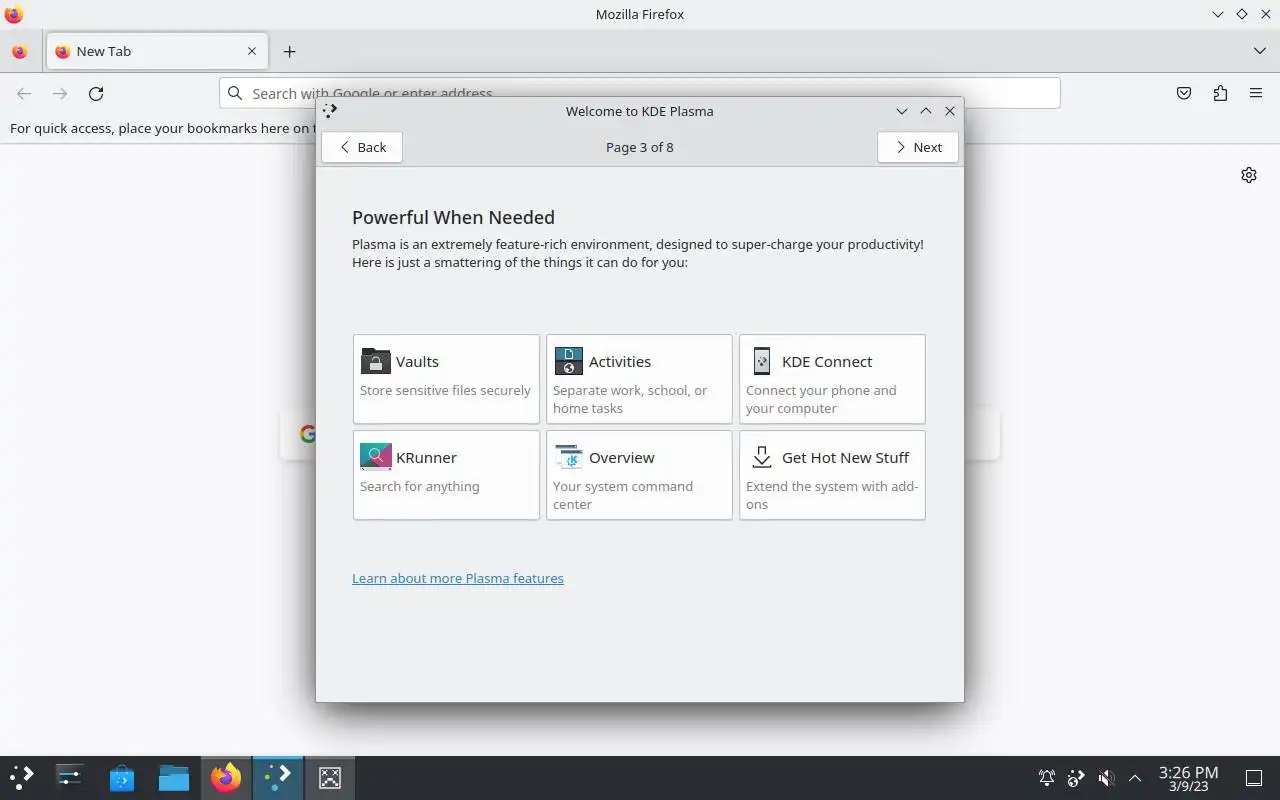1280x800 pixels.
Task: Close the New Tab tab
Action: coord(252,51)
